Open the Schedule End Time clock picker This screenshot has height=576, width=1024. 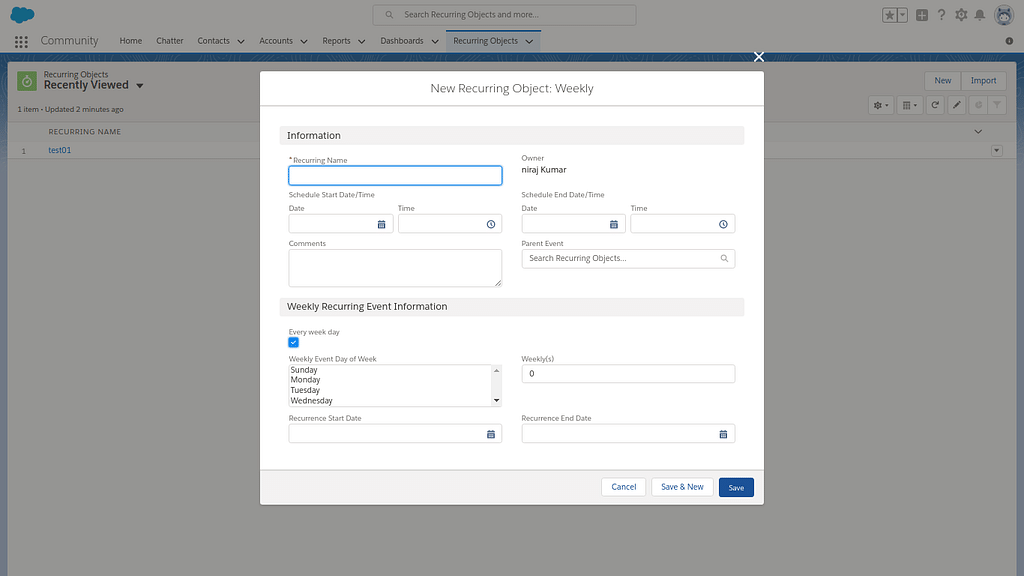click(x=723, y=225)
